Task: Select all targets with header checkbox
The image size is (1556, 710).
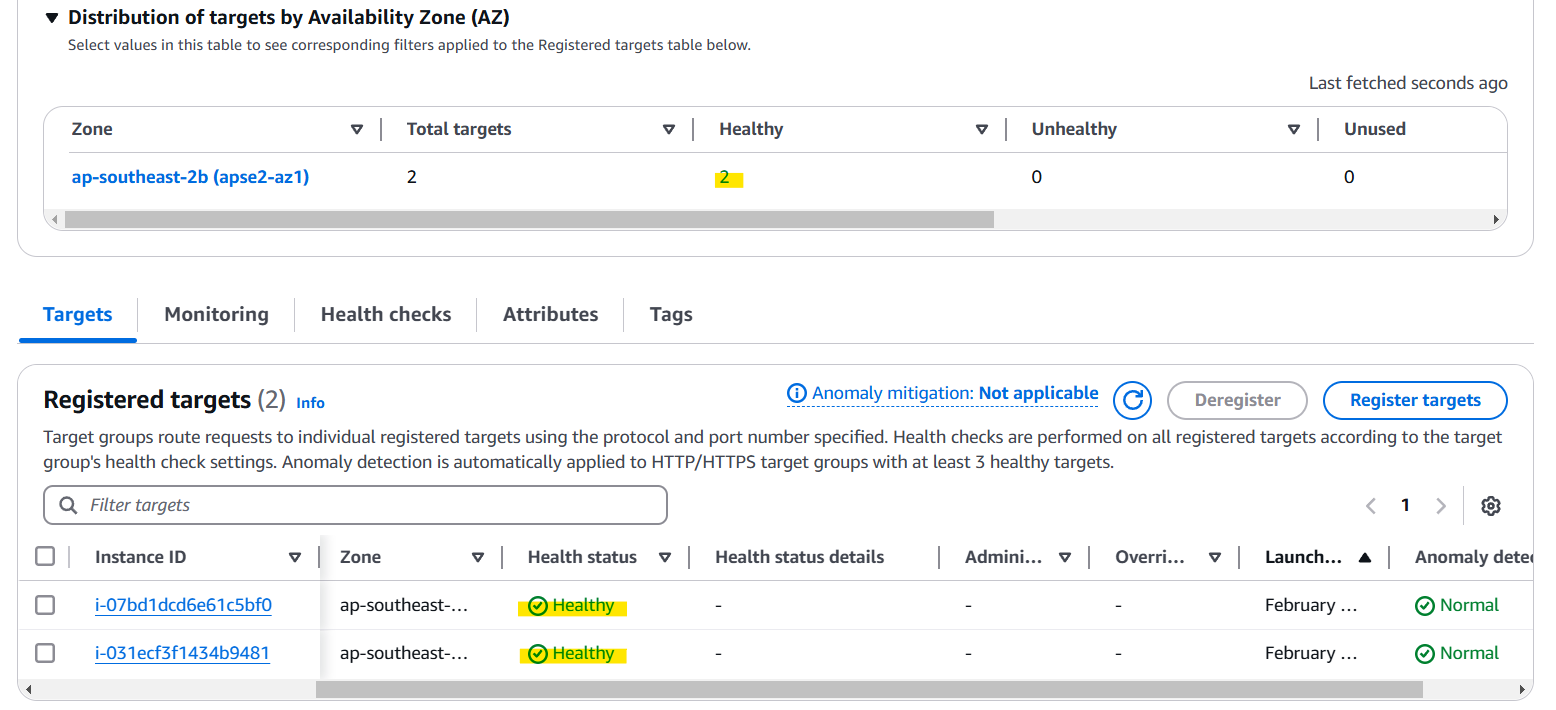Action: (x=45, y=556)
